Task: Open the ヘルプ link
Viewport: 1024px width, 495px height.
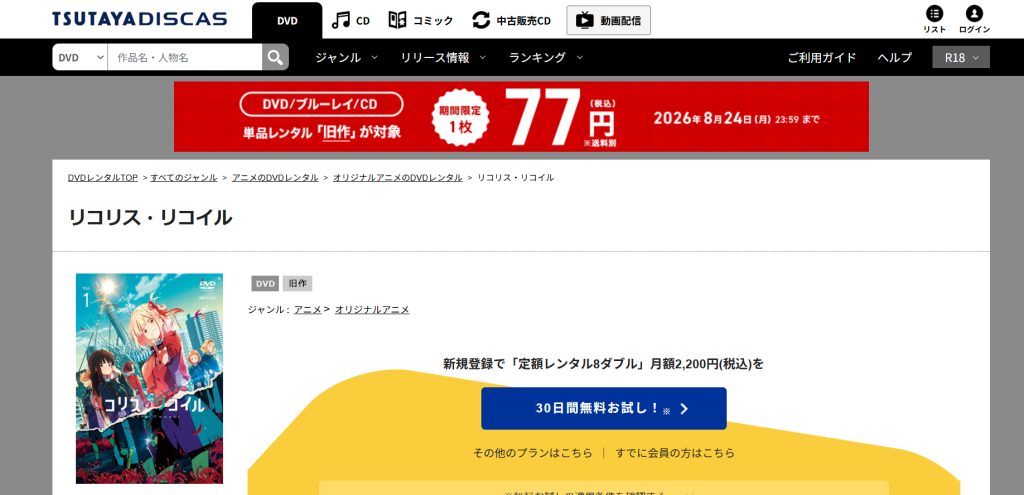Action: (x=895, y=57)
